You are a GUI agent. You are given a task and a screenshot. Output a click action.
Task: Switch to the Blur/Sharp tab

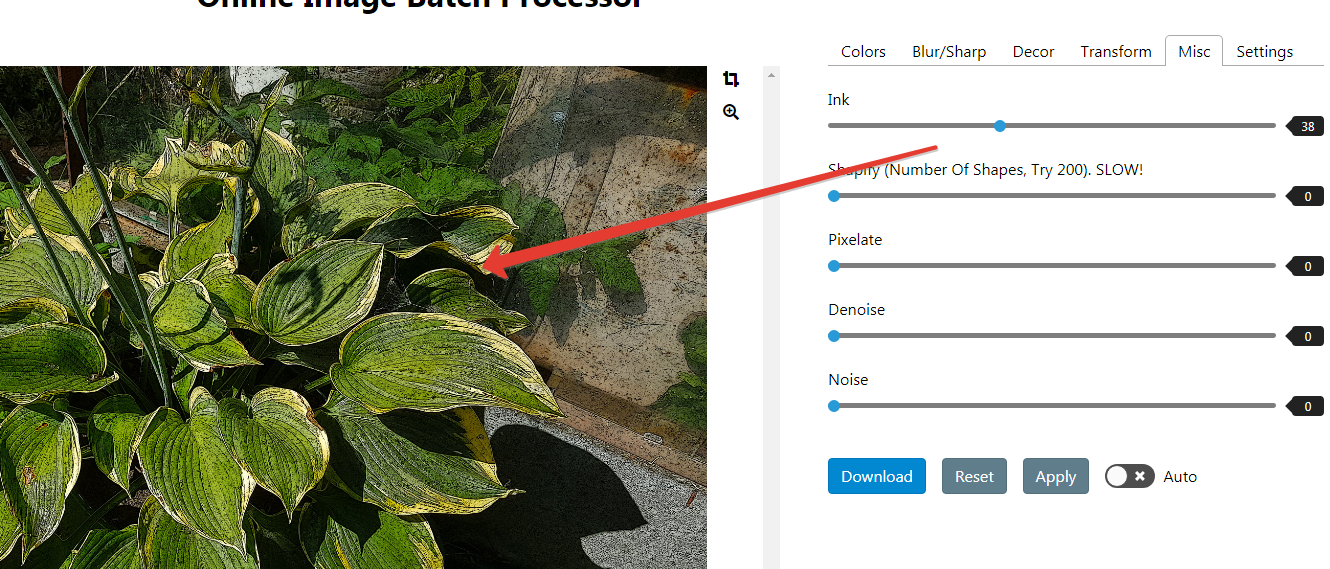(949, 52)
